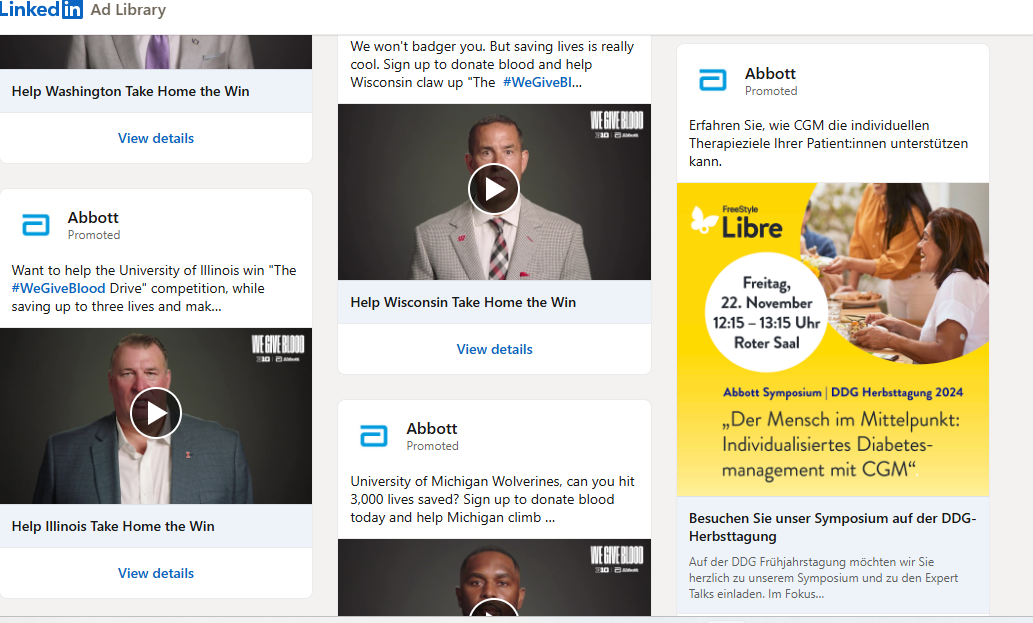Click the Abbott advertiser name on the Michigan ad
This screenshot has height=623, width=1033.
pyautogui.click(x=432, y=428)
